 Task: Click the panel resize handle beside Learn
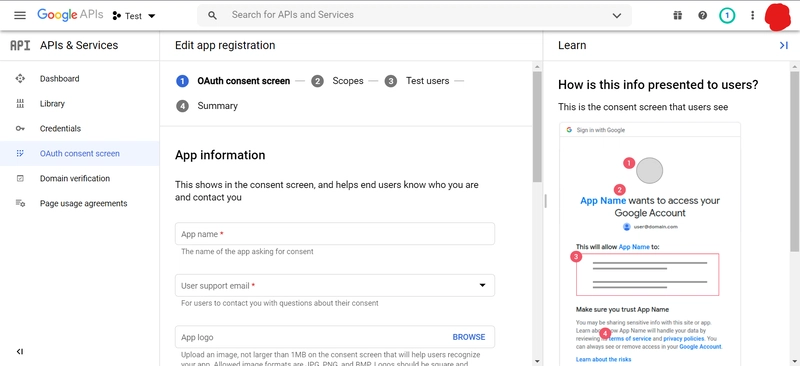tap(545, 201)
